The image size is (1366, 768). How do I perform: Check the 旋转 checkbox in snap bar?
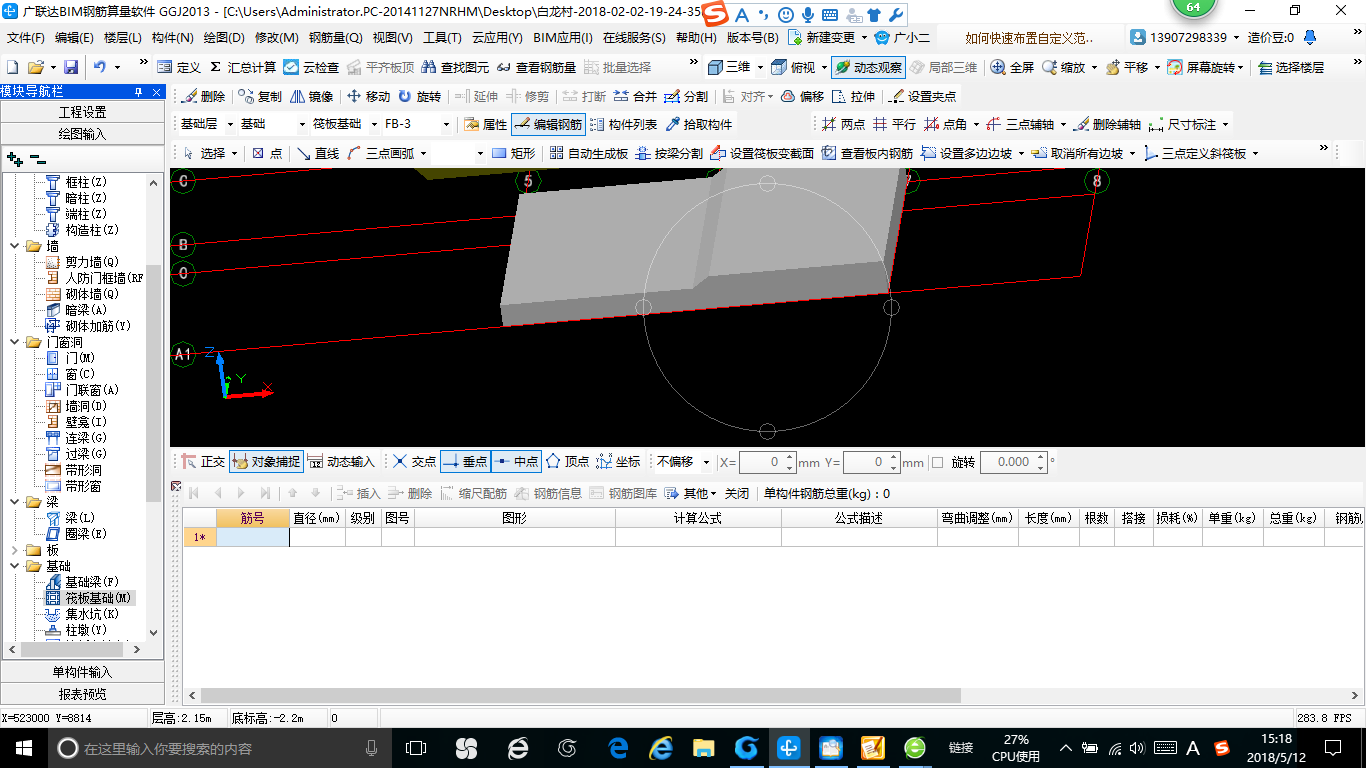(937, 463)
